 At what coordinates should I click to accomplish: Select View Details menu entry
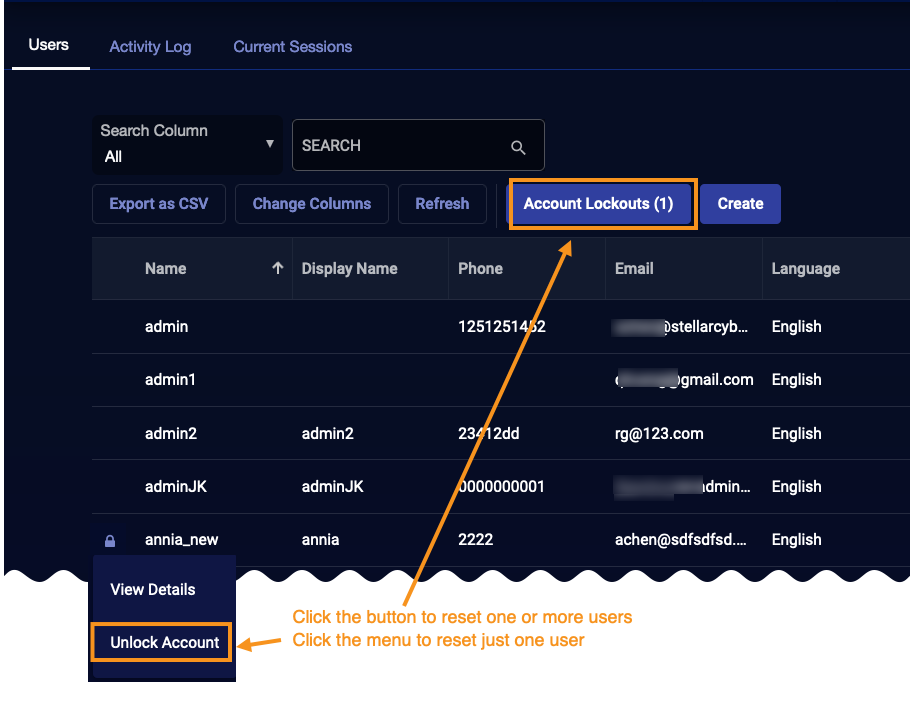coord(153,589)
